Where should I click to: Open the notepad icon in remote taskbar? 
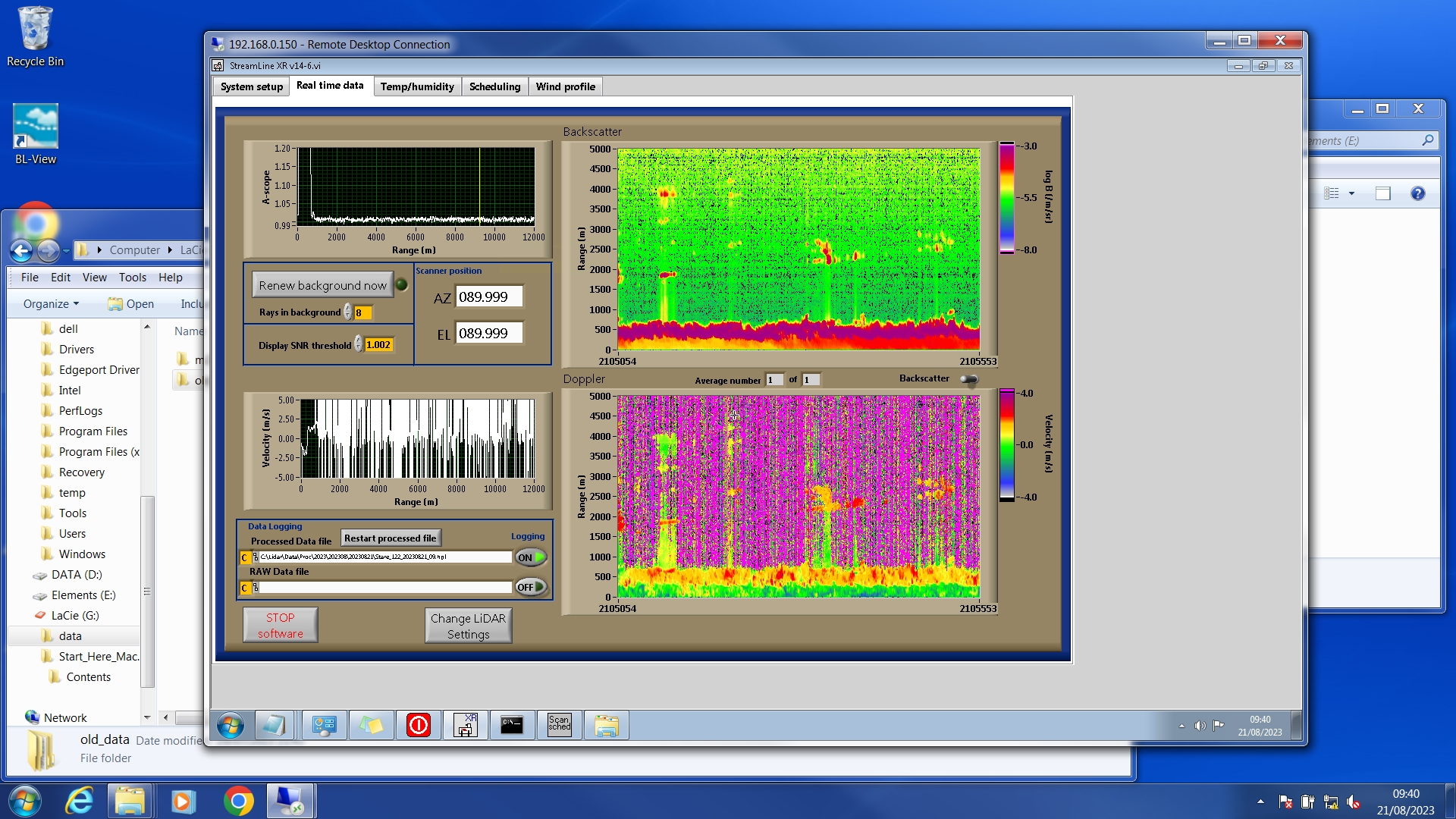pyautogui.click(x=273, y=725)
